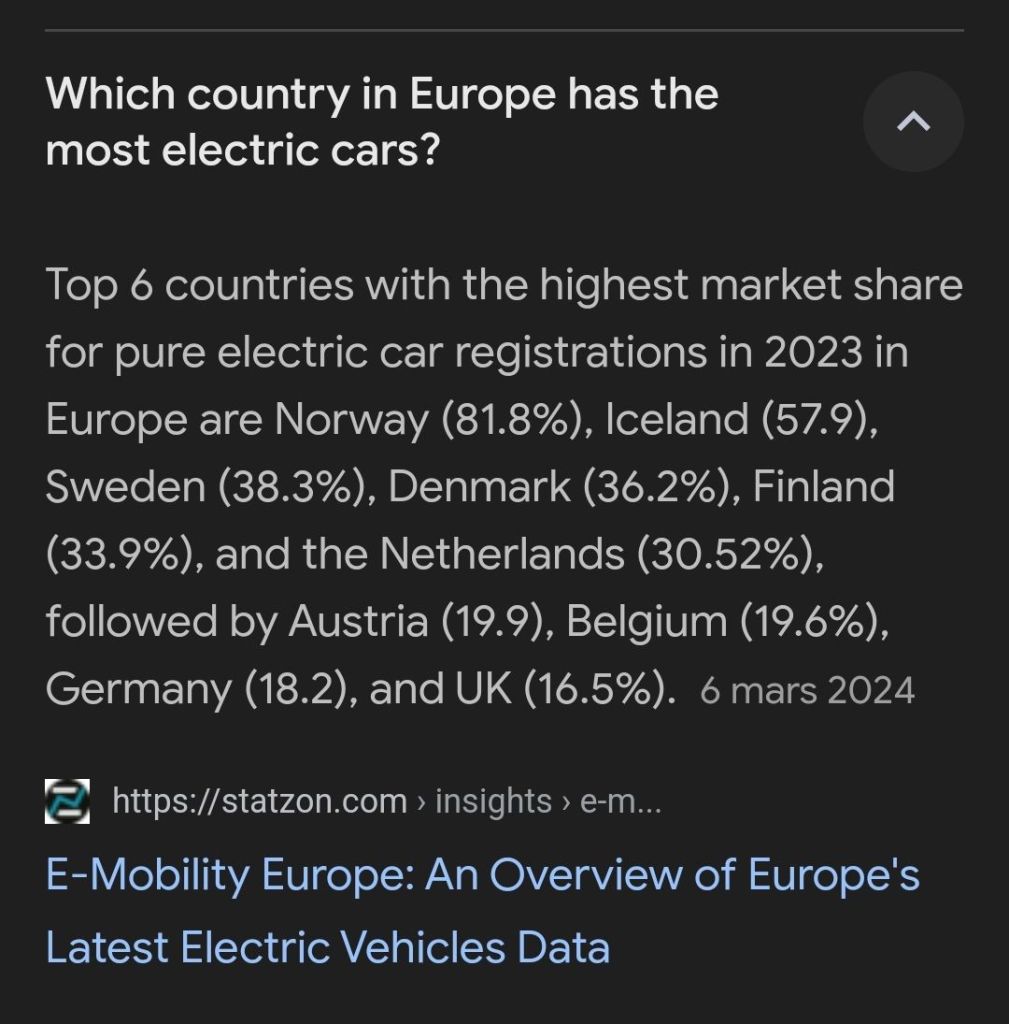Open the E-Mobility Europe article link
1009x1024 pixels.
[x=482, y=876]
